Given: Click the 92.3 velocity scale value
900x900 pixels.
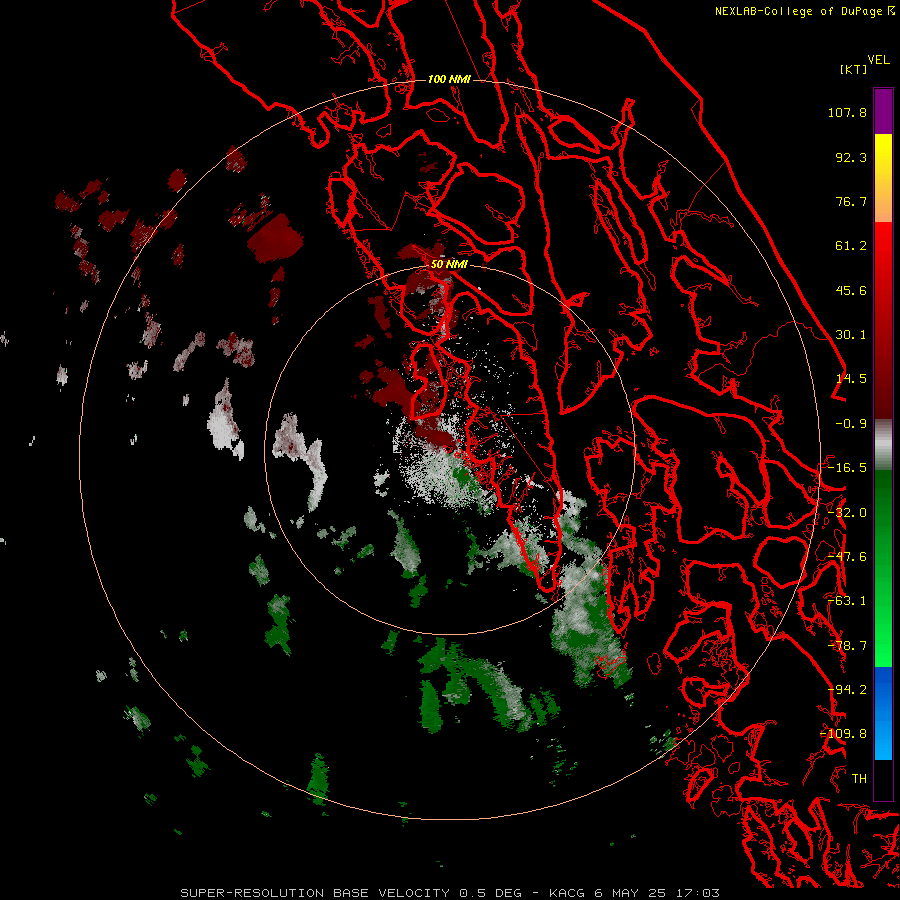Looking at the screenshot, I should pyautogui.click(x=851, y=157).
